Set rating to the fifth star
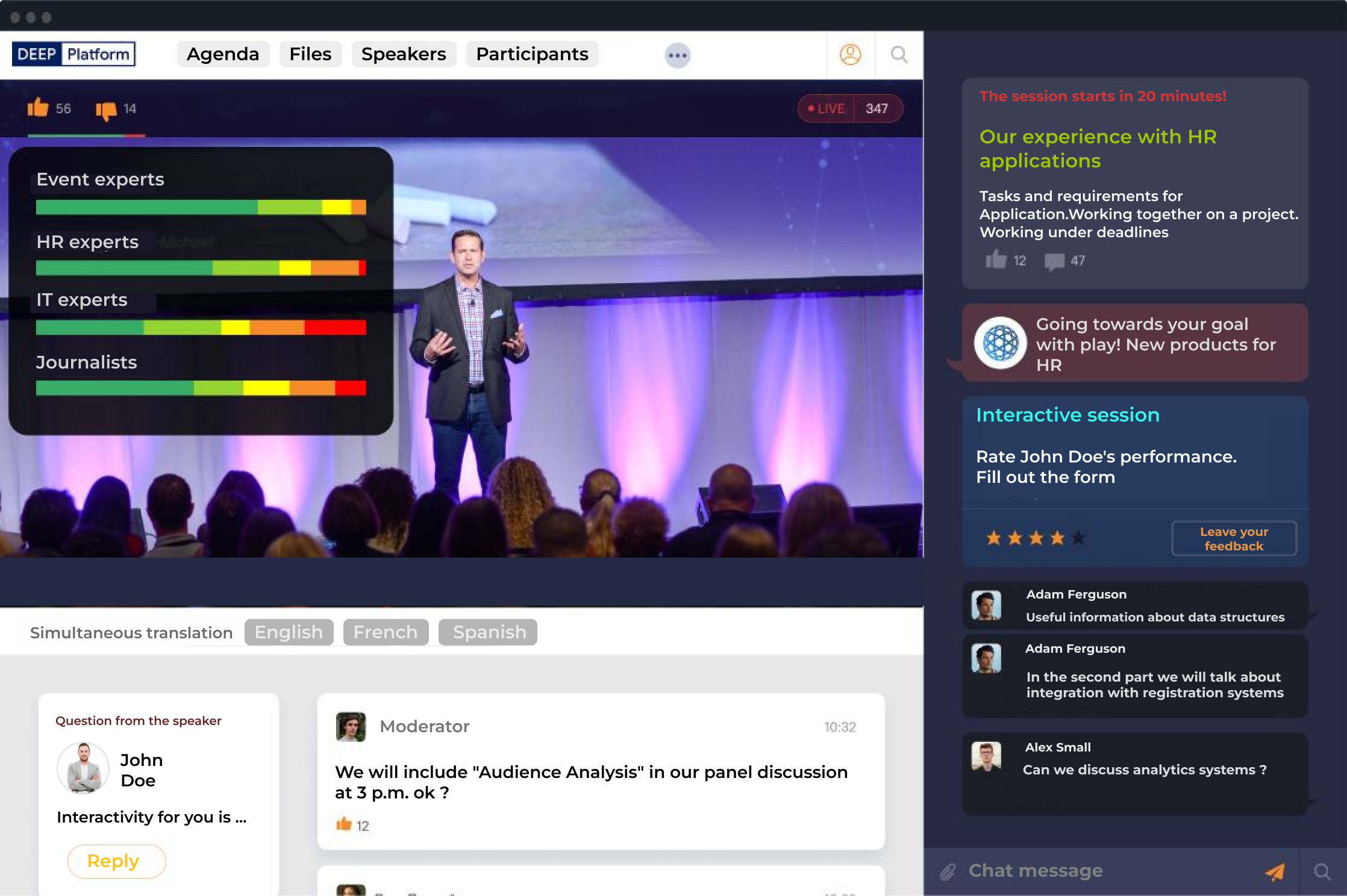 tap(1078, 538)
